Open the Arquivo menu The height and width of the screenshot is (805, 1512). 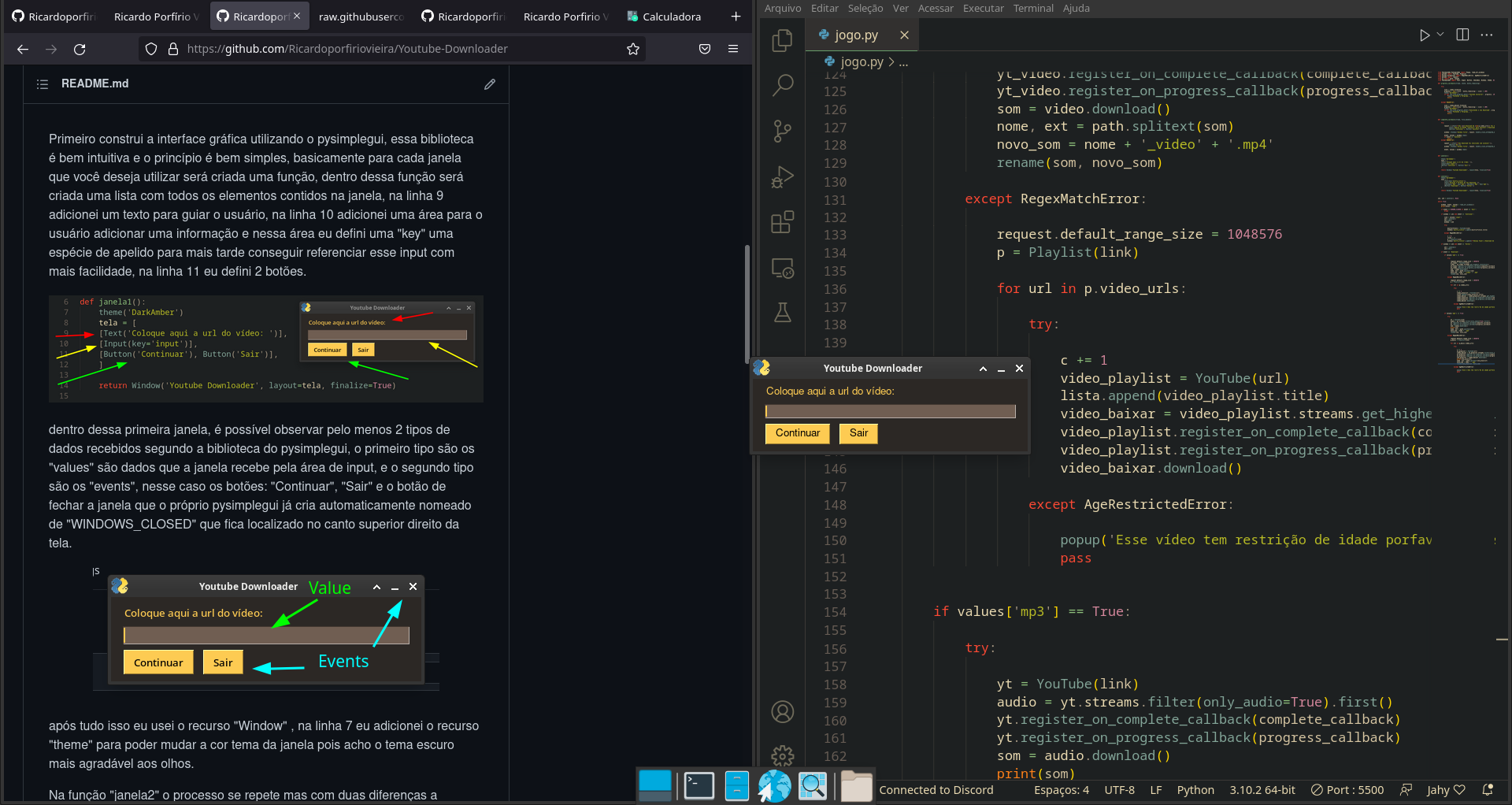[782, 8]
